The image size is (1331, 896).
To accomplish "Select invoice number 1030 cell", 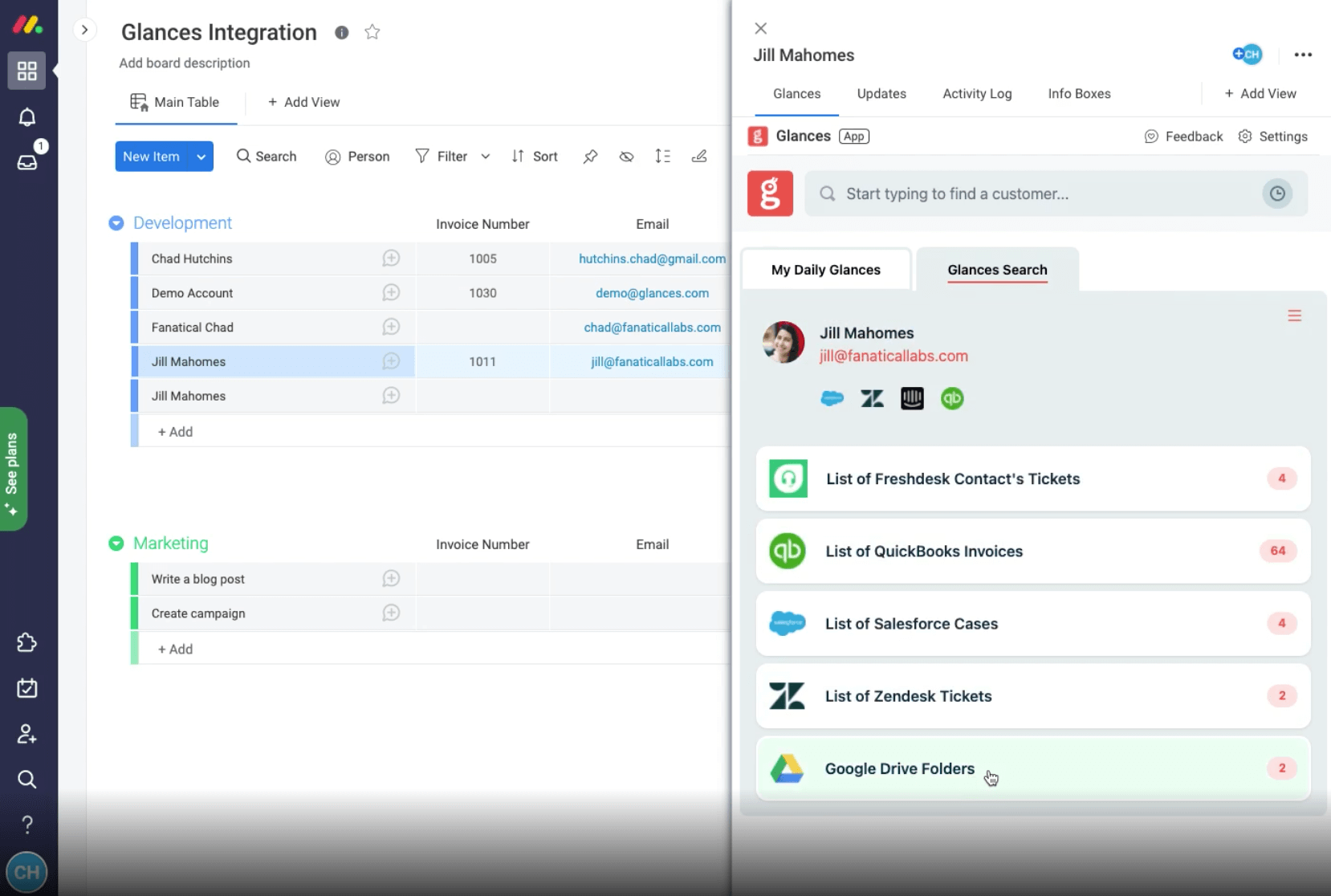I will pyautogui.click(x=482, y=293).
